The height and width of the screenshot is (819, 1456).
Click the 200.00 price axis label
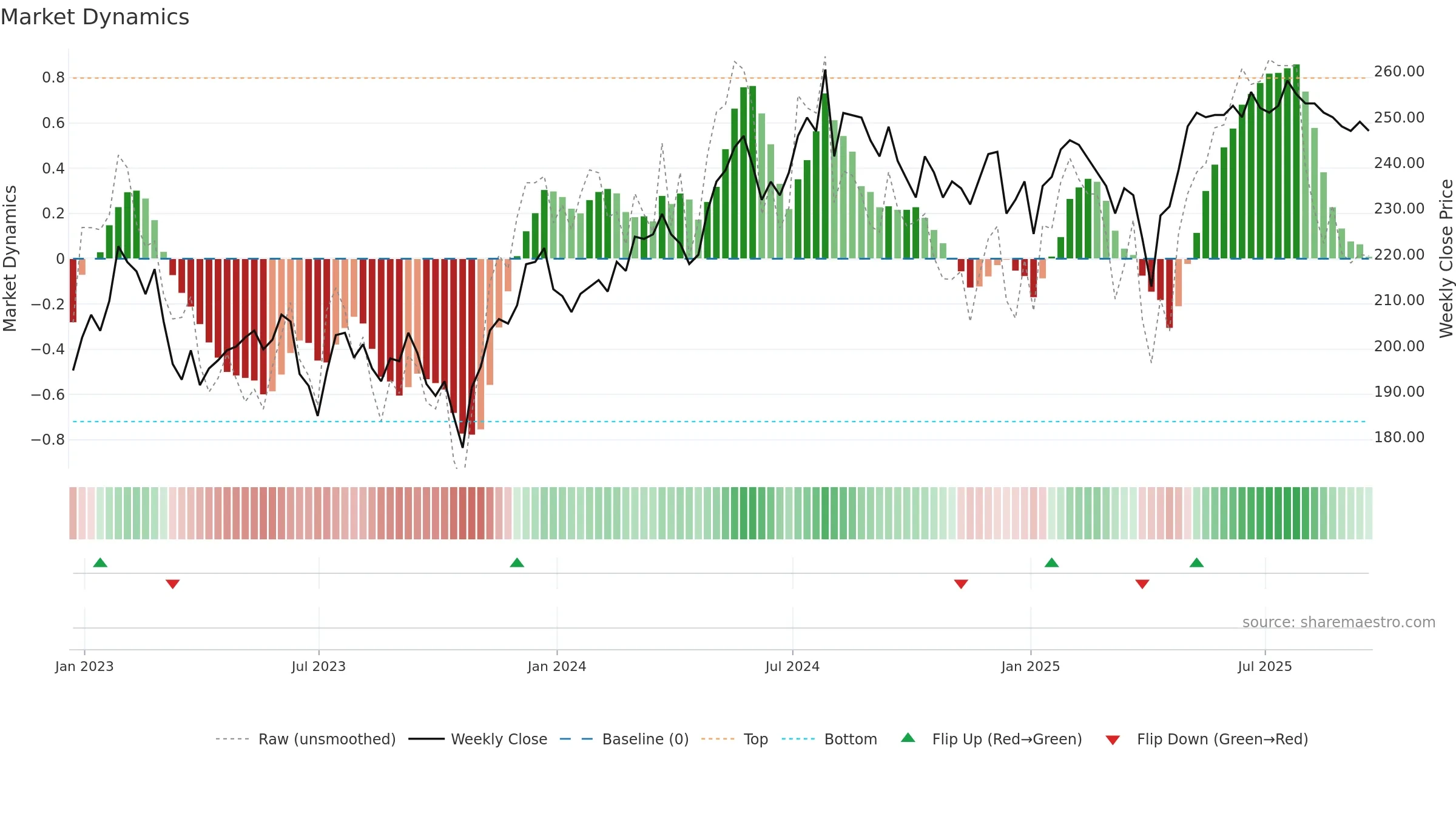tap(1399, 346)
